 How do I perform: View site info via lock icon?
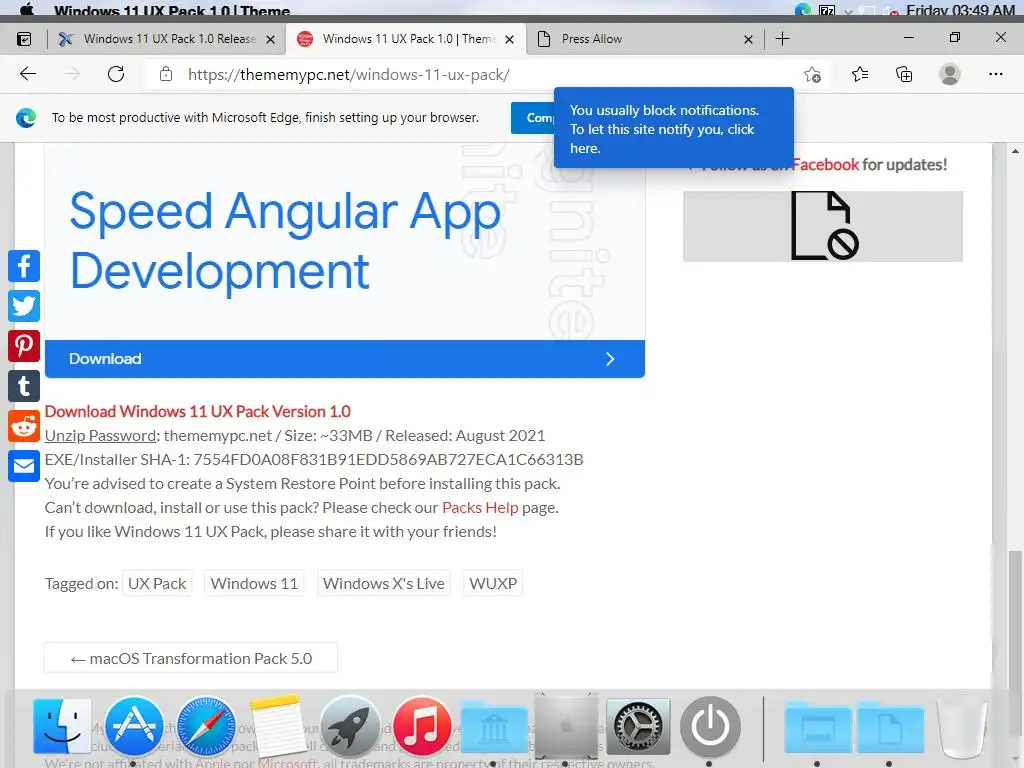pyautogui.click(x=166, y=74)
